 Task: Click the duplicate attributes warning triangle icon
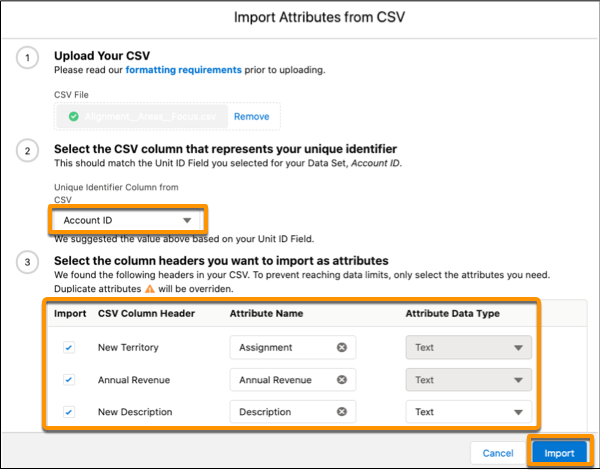150,289
